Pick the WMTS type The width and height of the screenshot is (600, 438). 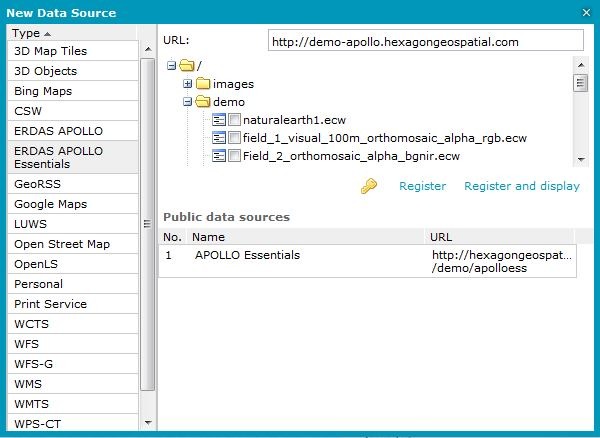pos(73,404)
